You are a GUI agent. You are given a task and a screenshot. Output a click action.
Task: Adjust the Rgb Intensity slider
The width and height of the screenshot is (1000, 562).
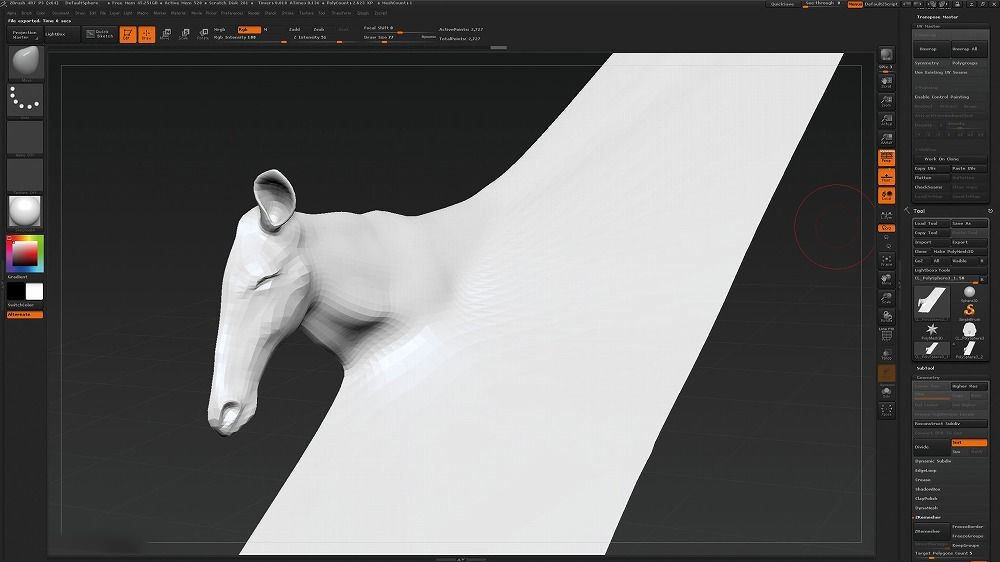(250, 38)
